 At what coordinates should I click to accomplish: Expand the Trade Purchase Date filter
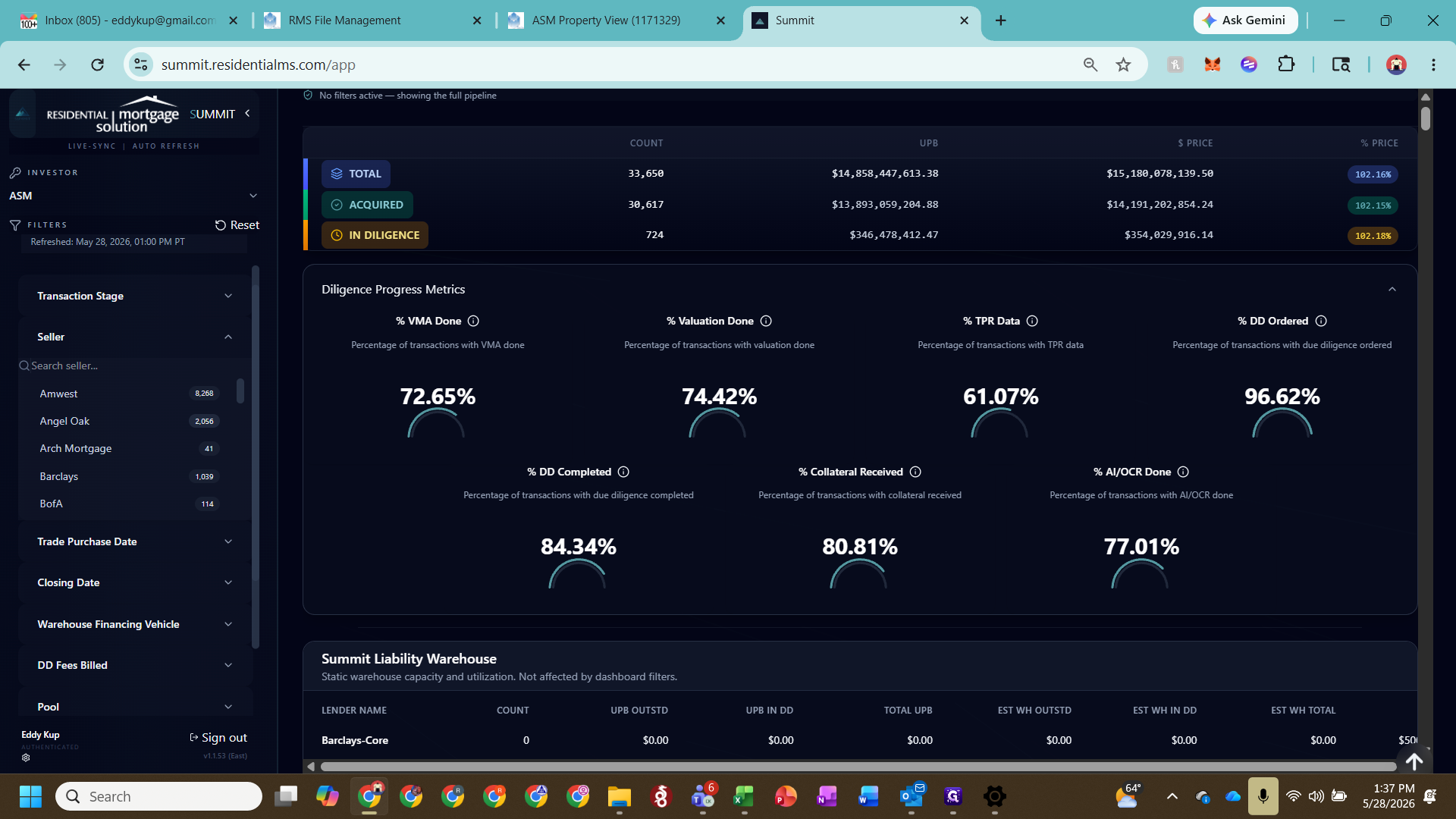pyautogui.click(x=135, y=541)
